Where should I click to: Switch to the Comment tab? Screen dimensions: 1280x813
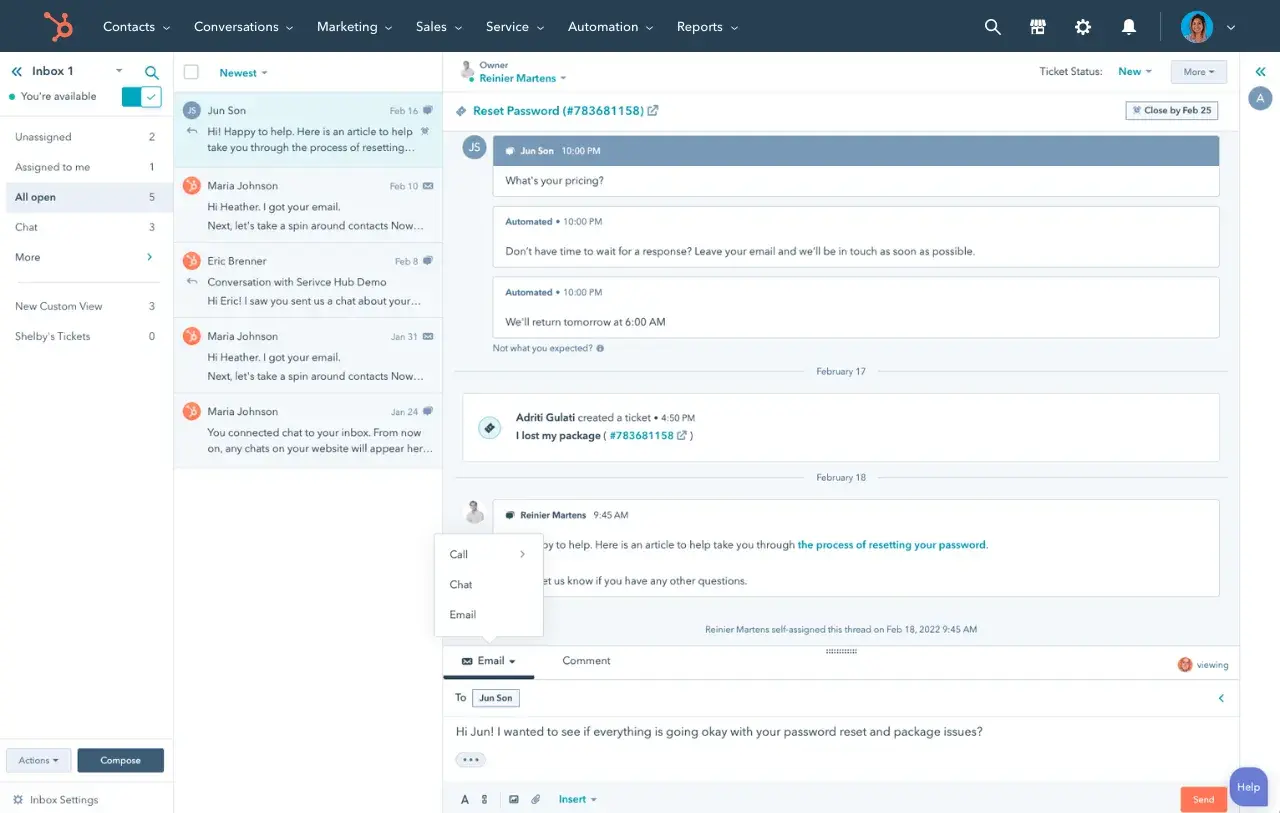pos(585,661)
